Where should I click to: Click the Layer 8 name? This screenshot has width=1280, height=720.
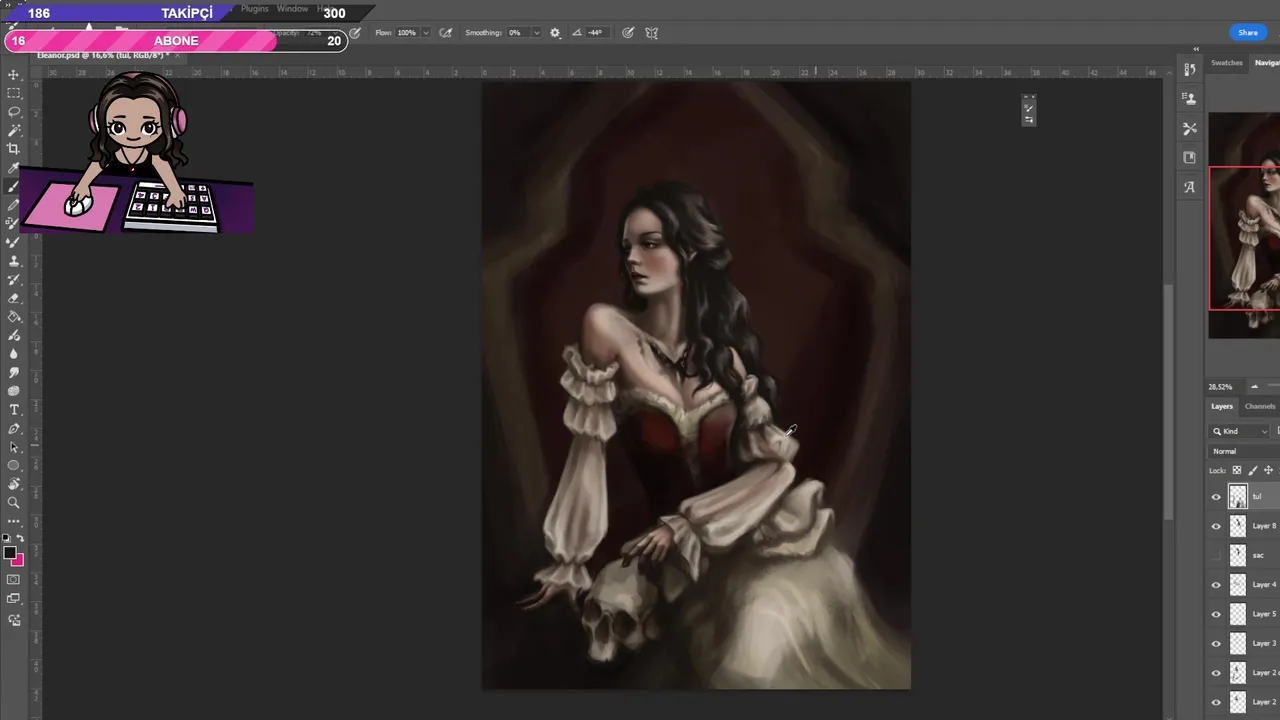click(1264, 526)
